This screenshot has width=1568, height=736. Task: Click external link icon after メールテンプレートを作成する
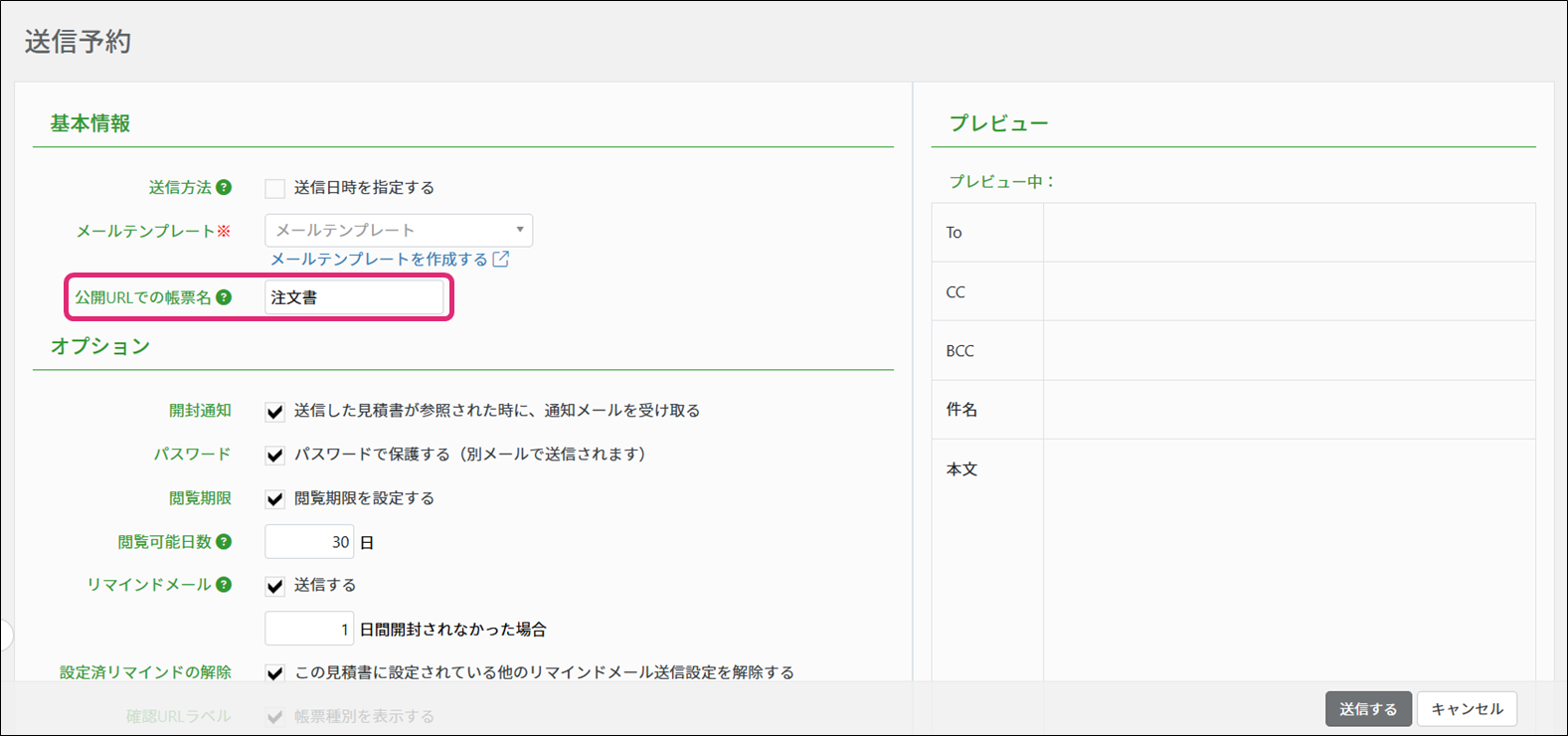501,260
